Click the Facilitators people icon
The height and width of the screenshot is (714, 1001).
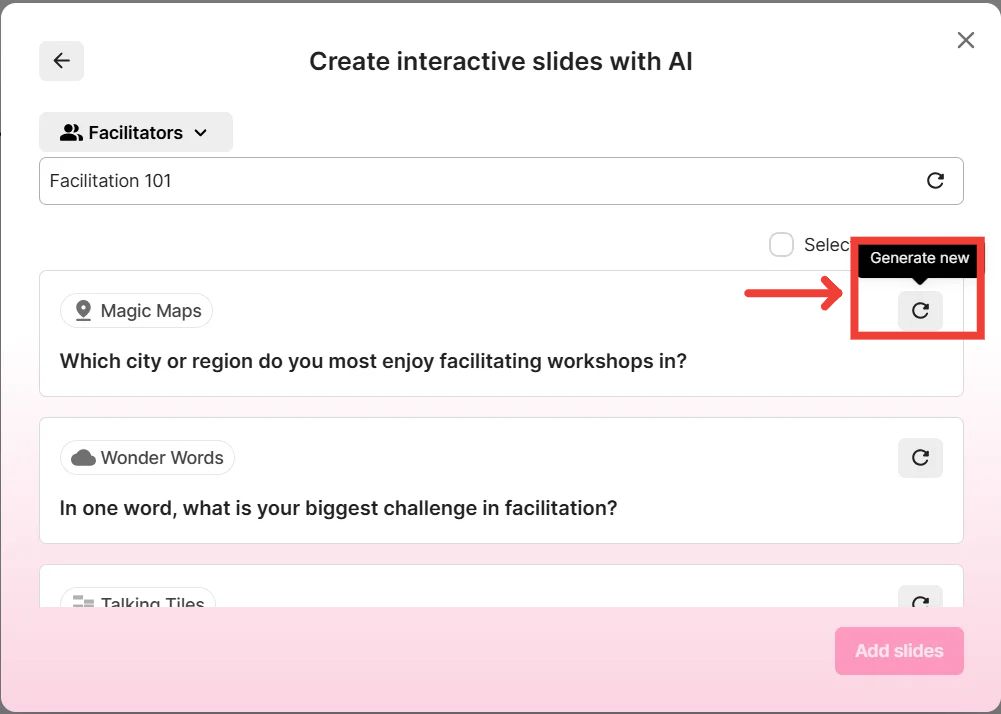(x=71, y=132)
